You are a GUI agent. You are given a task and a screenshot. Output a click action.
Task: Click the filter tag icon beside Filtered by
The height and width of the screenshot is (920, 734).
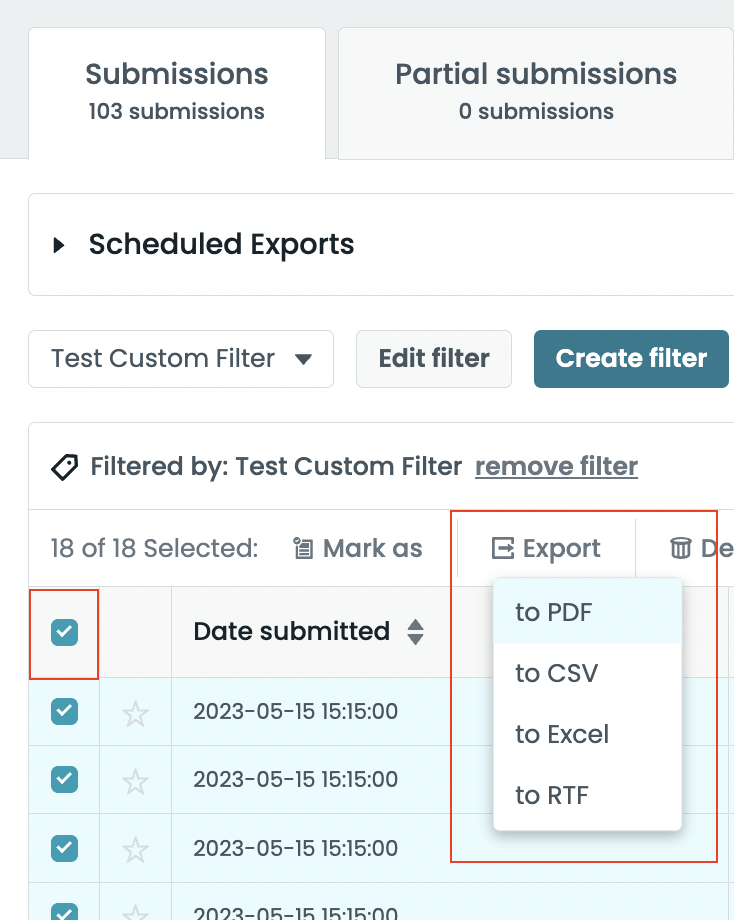tap(64, 466)
